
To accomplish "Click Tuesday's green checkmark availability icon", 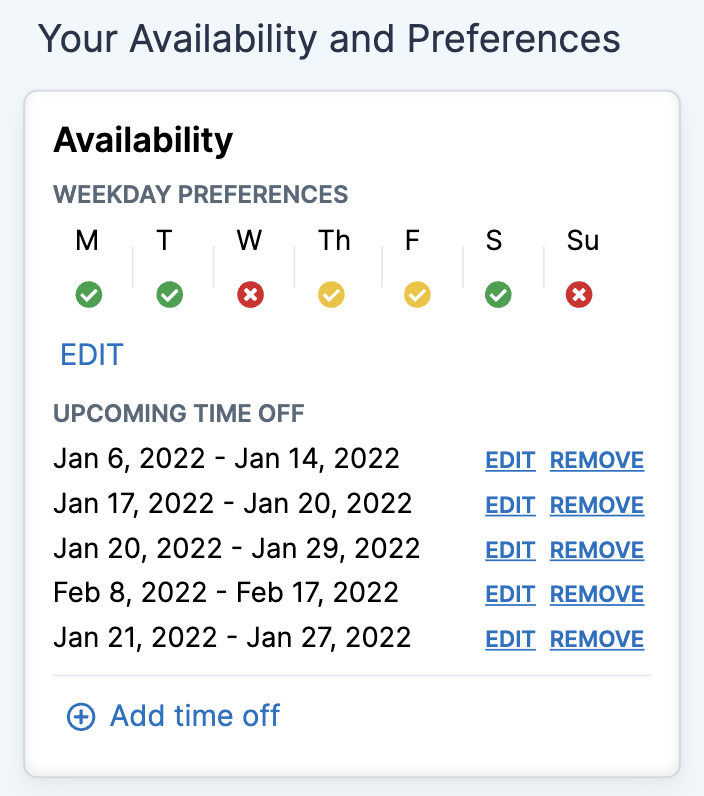I will pos(170,294).
